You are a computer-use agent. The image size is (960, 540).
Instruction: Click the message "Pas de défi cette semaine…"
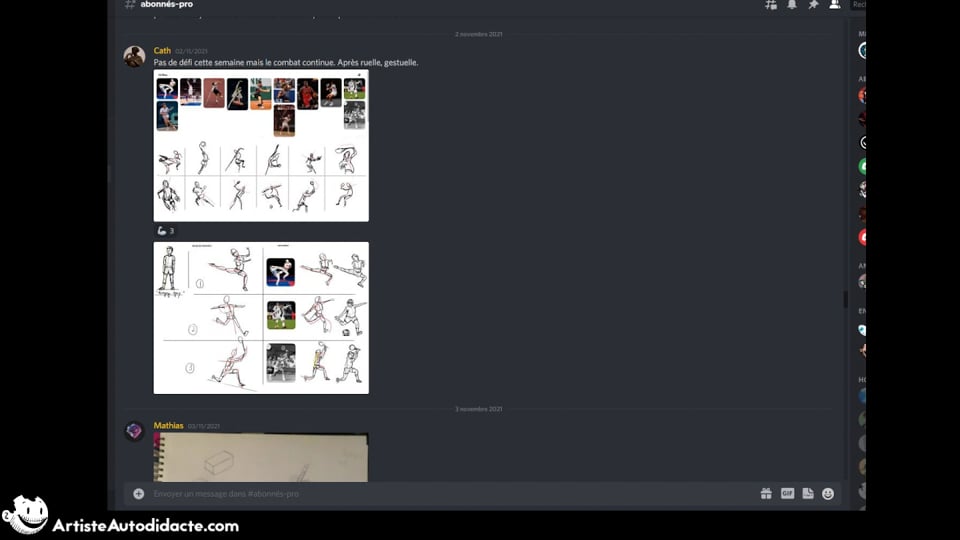[x=286, y=62]
